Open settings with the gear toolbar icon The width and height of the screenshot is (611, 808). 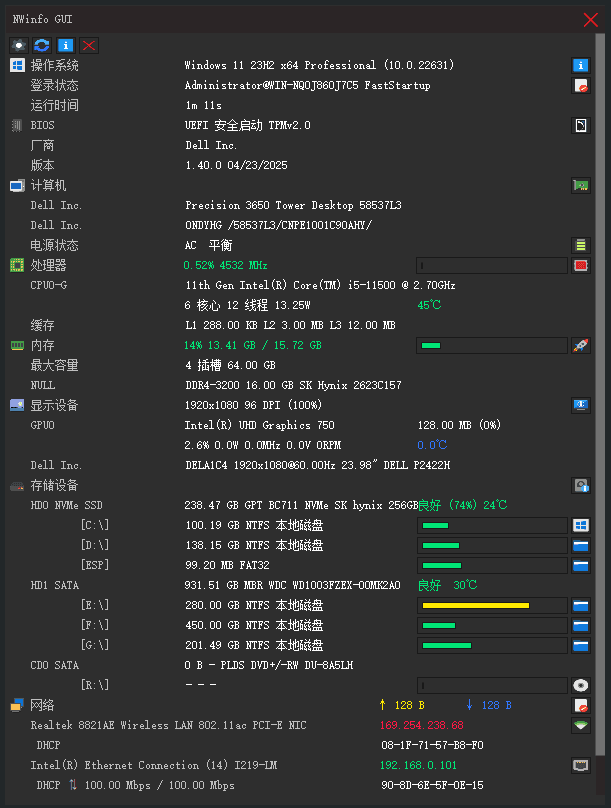[19, 45]
